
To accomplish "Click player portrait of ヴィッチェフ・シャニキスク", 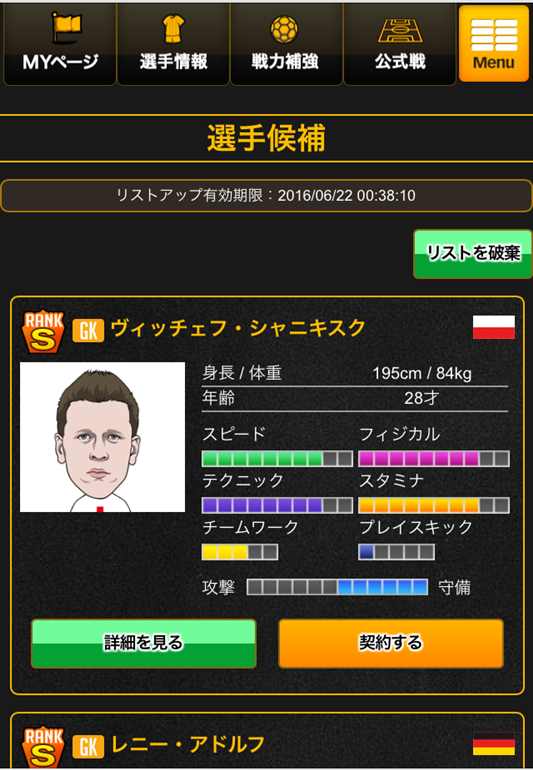I will (x=102, y=437).
